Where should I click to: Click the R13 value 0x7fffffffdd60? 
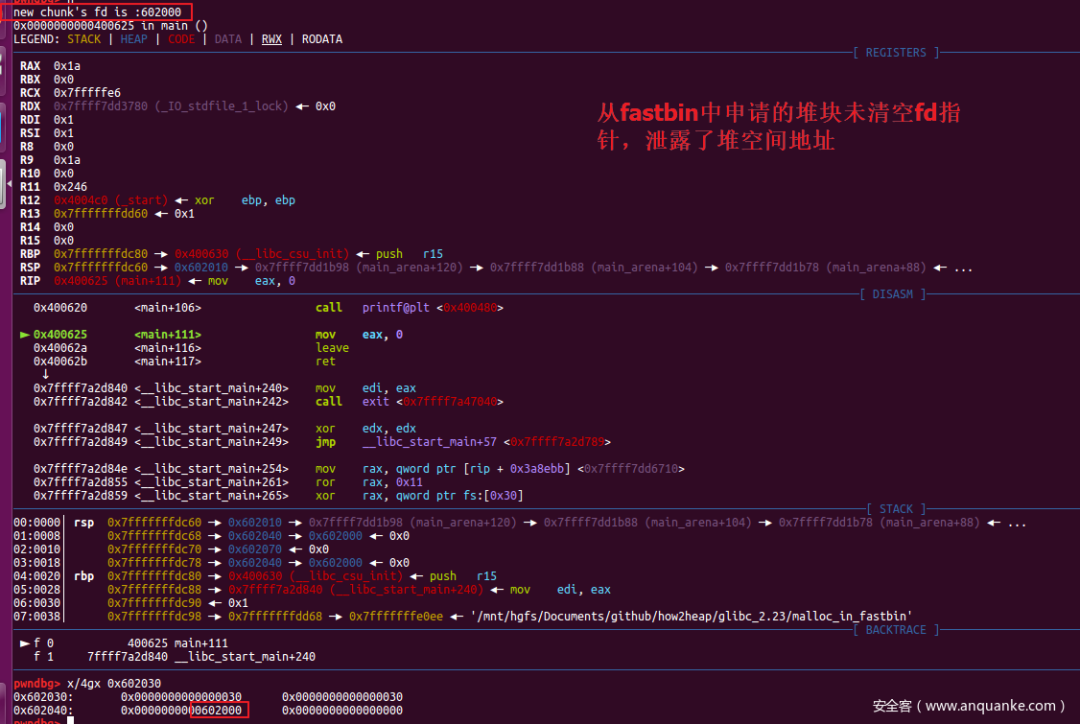tap(101, 214)
